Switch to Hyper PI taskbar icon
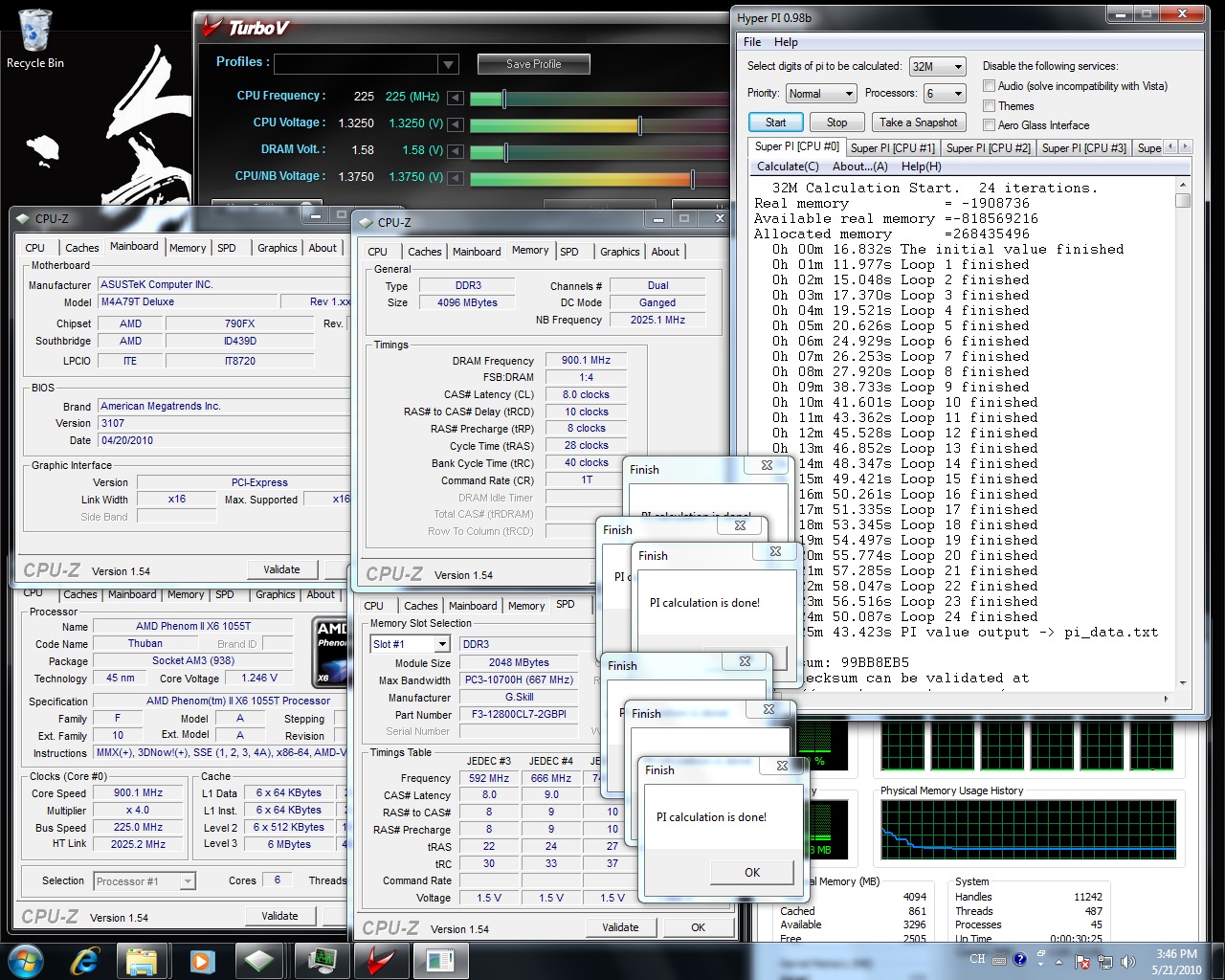This screenshot has height=980, width=1225. pos(441,960)
